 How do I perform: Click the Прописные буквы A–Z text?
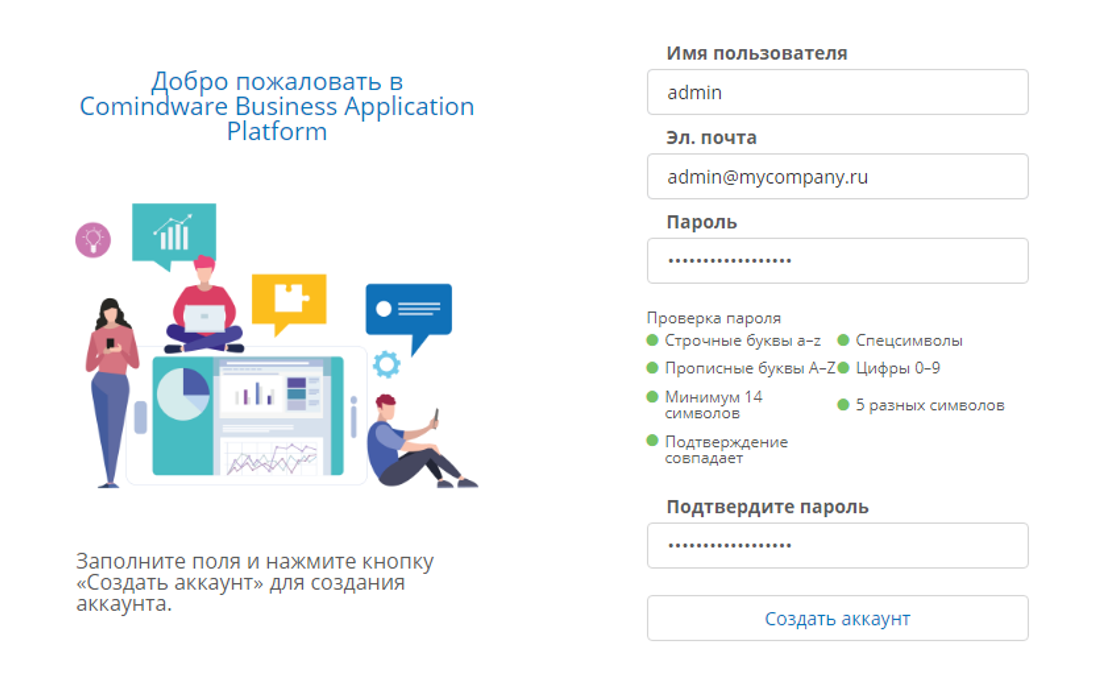tap(750, 368)
